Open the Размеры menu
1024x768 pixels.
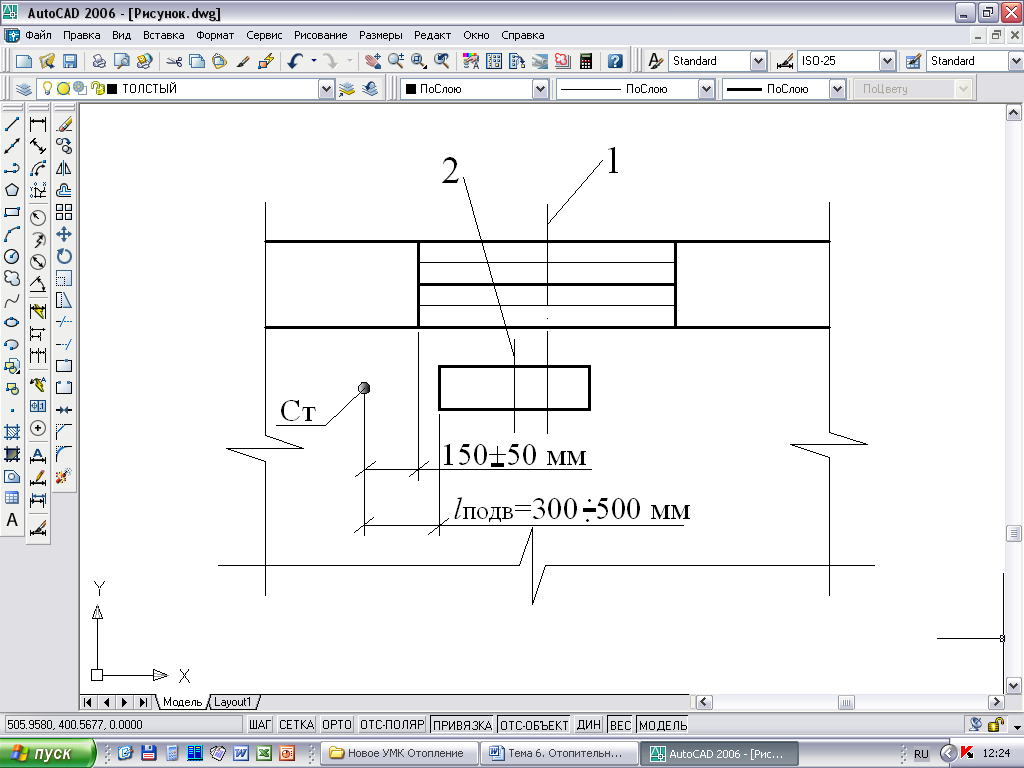pyautogui.click(x=381, y=35)
